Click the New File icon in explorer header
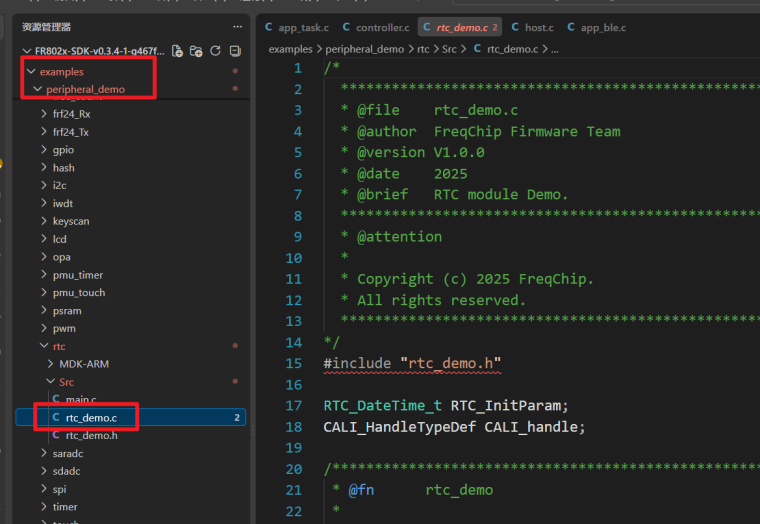The height and width of the screenshot is (524, 760). (x=177, y=51)
